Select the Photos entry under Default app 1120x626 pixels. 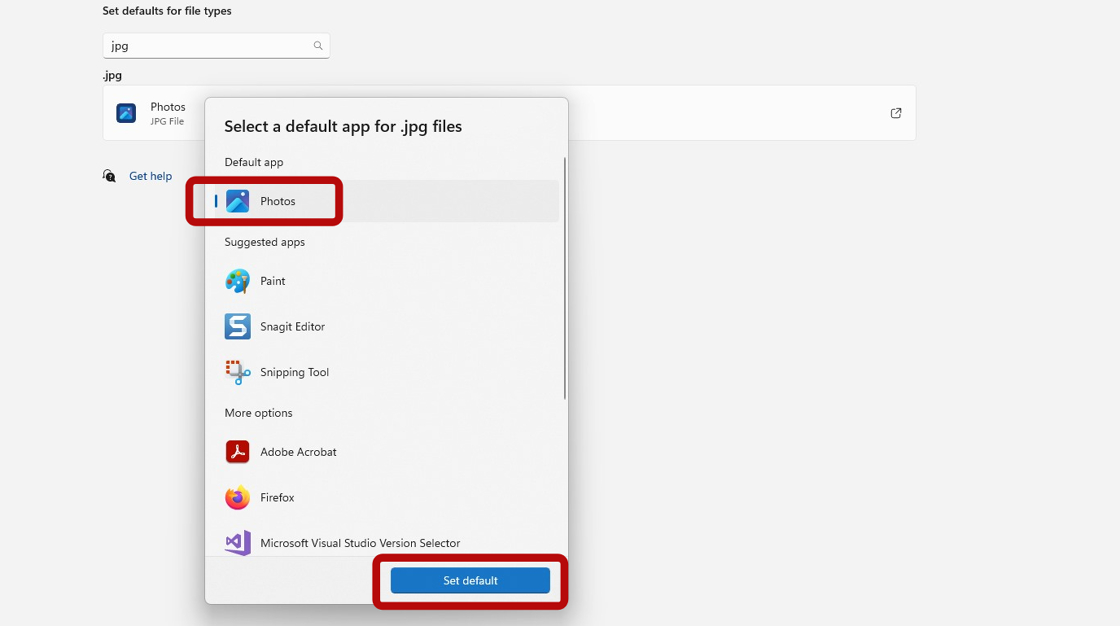point(386,202)
